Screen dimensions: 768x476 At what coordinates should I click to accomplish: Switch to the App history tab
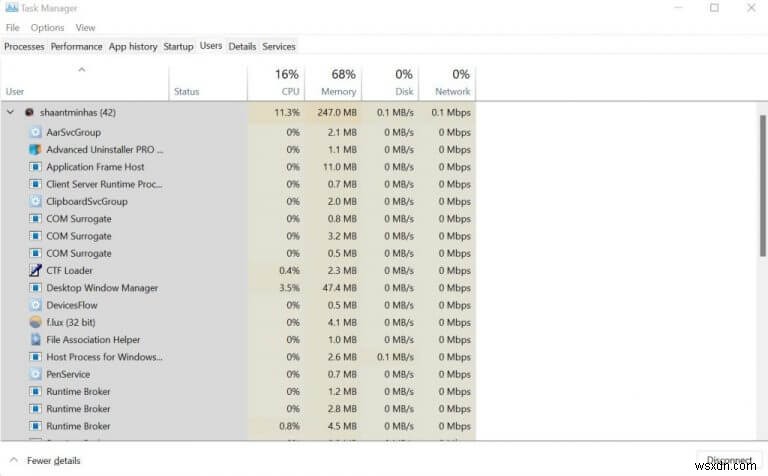(133, 47)
